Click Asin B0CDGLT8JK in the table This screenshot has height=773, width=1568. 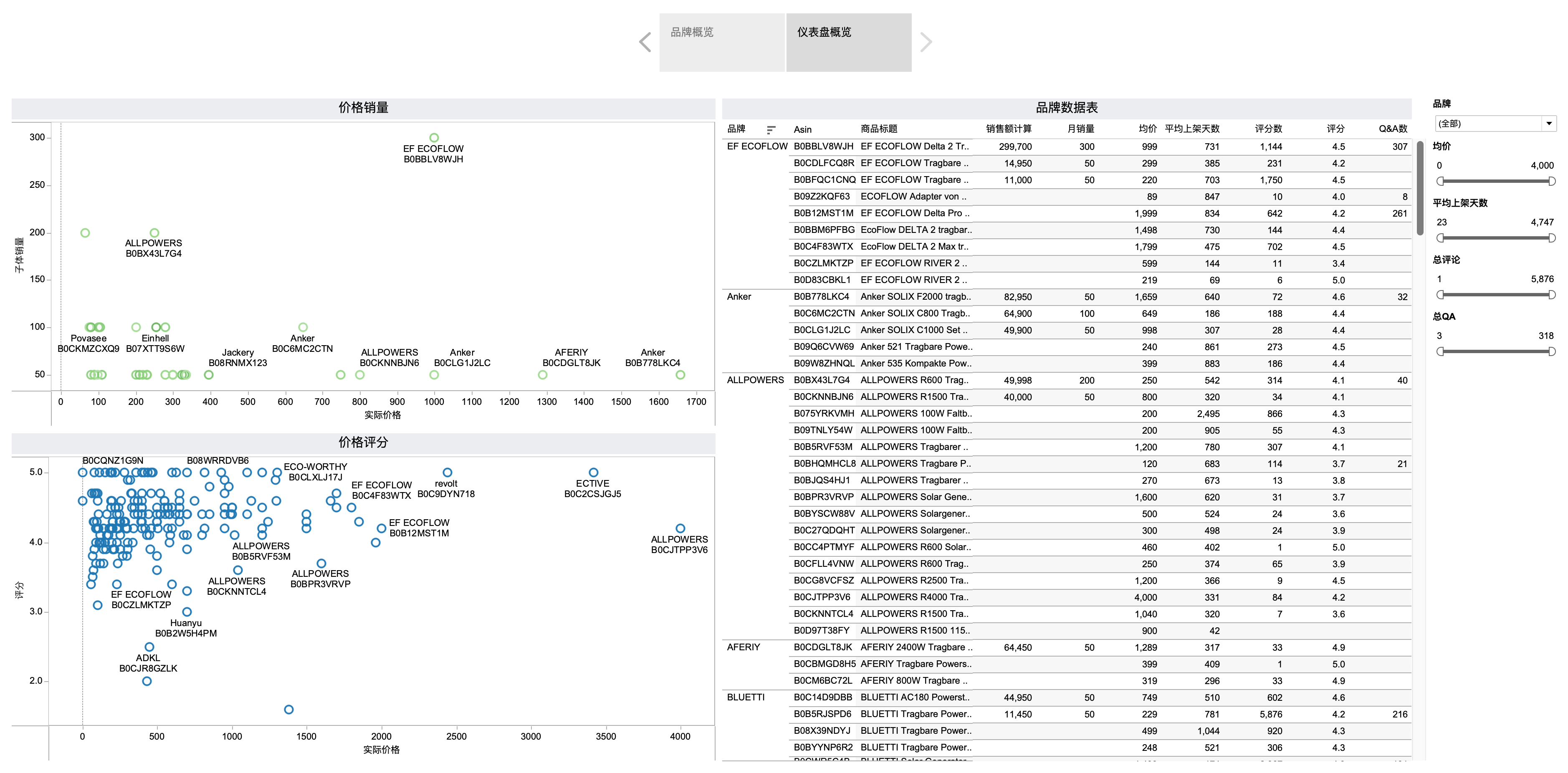click(x=823, y=647)
